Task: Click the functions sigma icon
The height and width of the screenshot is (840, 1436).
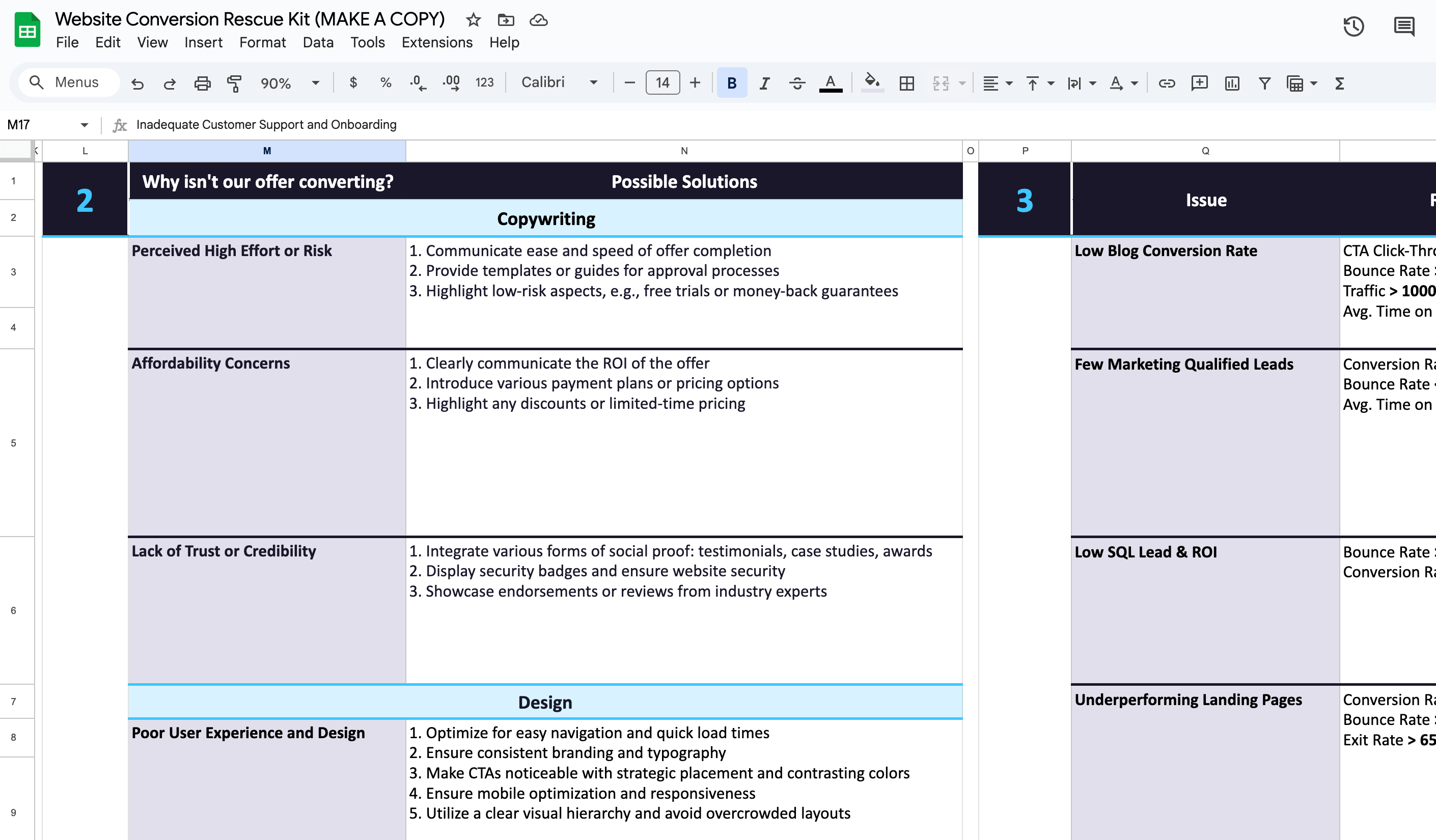Action: (1340, 83)
